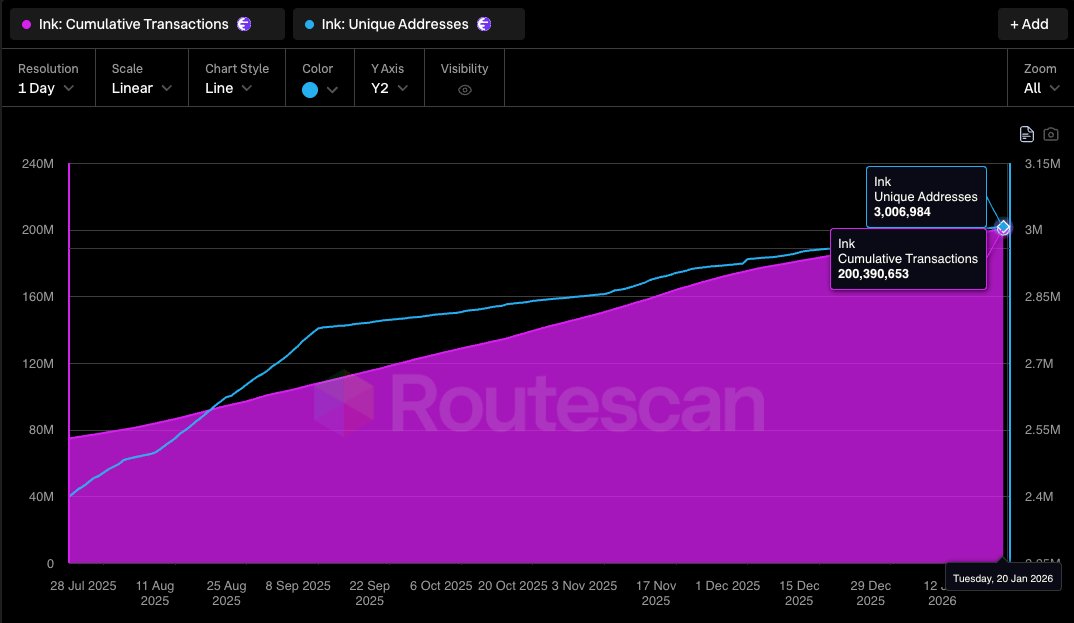Open the document/export data icon above the chart

(x=1029, y=133)
